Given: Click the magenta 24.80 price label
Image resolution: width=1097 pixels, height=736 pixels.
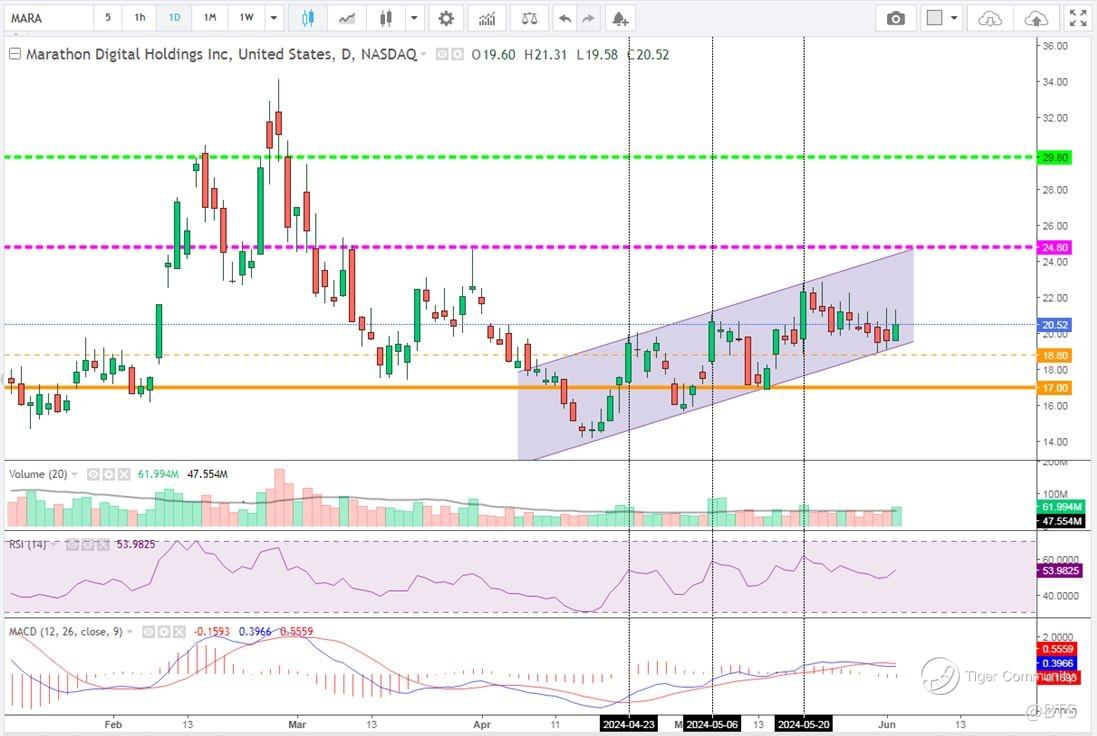Looking at the screenshot, I should 1055,248.
